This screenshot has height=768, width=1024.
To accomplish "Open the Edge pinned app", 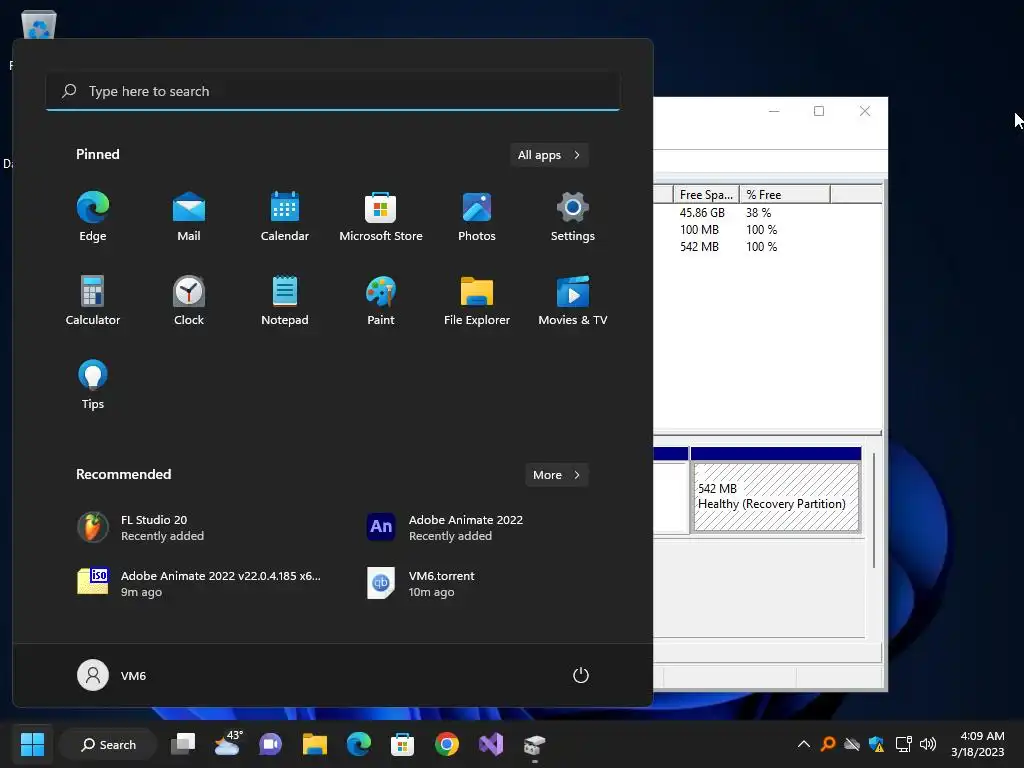I will (x=93, y=217).
